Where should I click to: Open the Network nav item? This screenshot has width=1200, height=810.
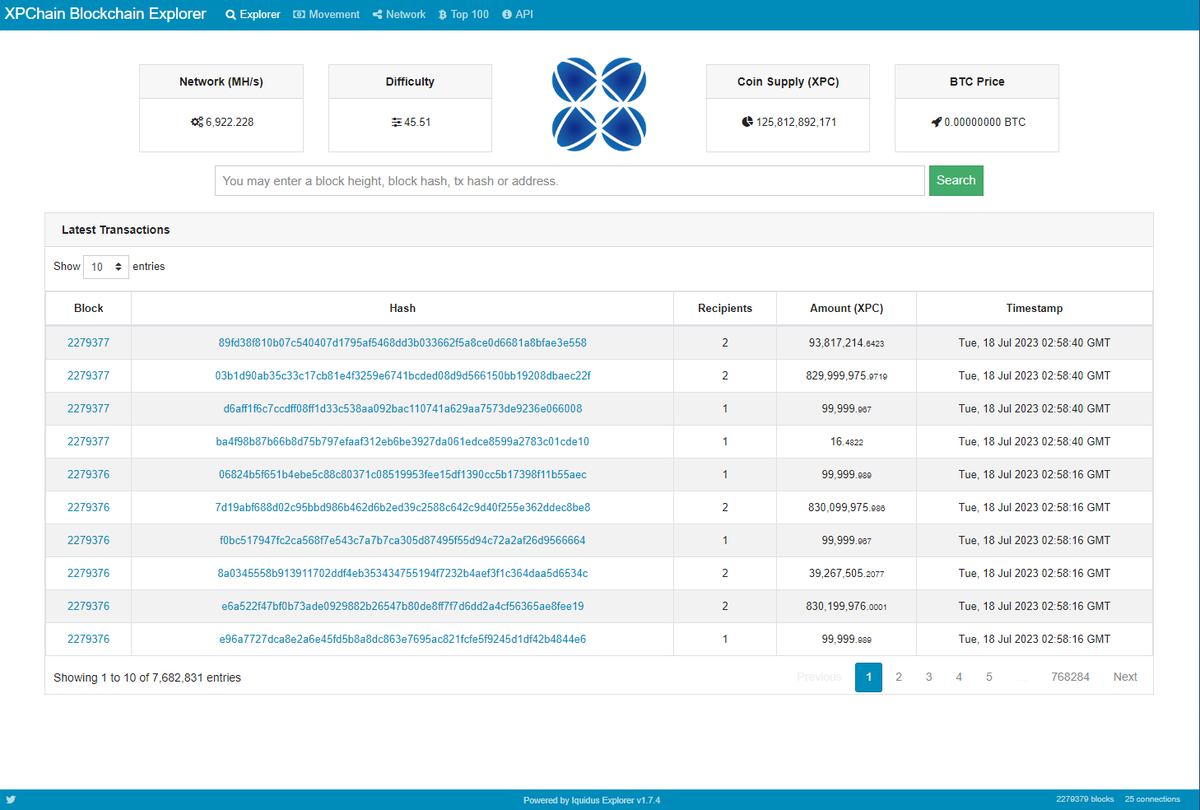pyautogui.click(x=398, y=15)
